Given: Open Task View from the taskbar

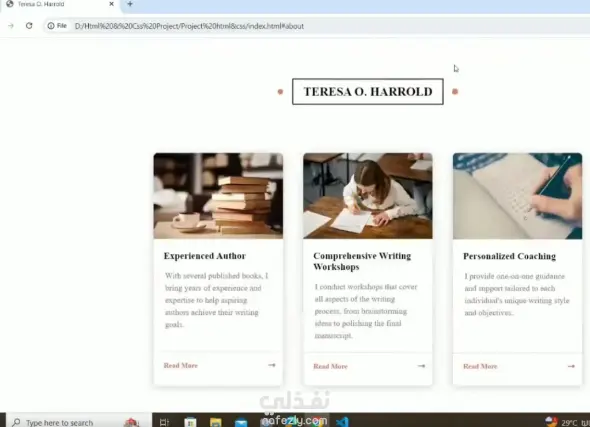Looking at the screenshot, I should 164,422.
